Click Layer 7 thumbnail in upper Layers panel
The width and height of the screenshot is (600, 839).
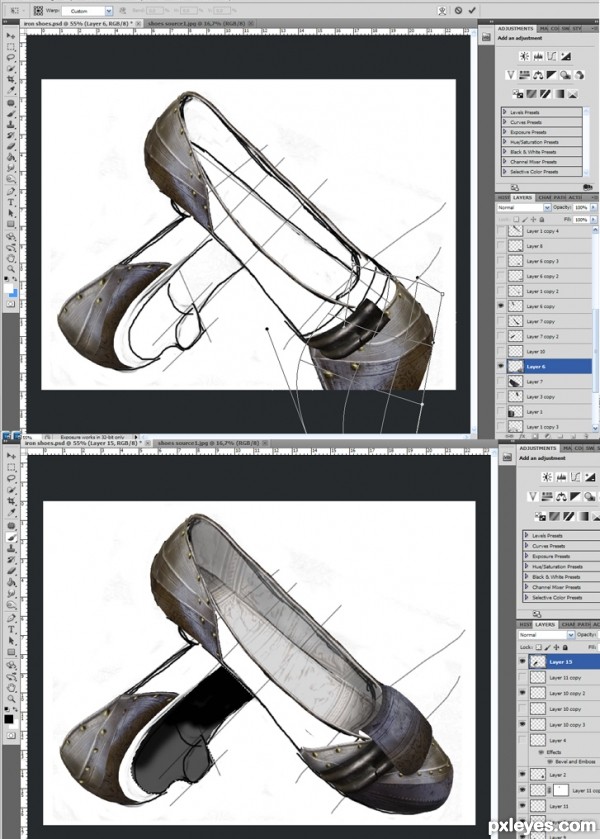point(515,382)
